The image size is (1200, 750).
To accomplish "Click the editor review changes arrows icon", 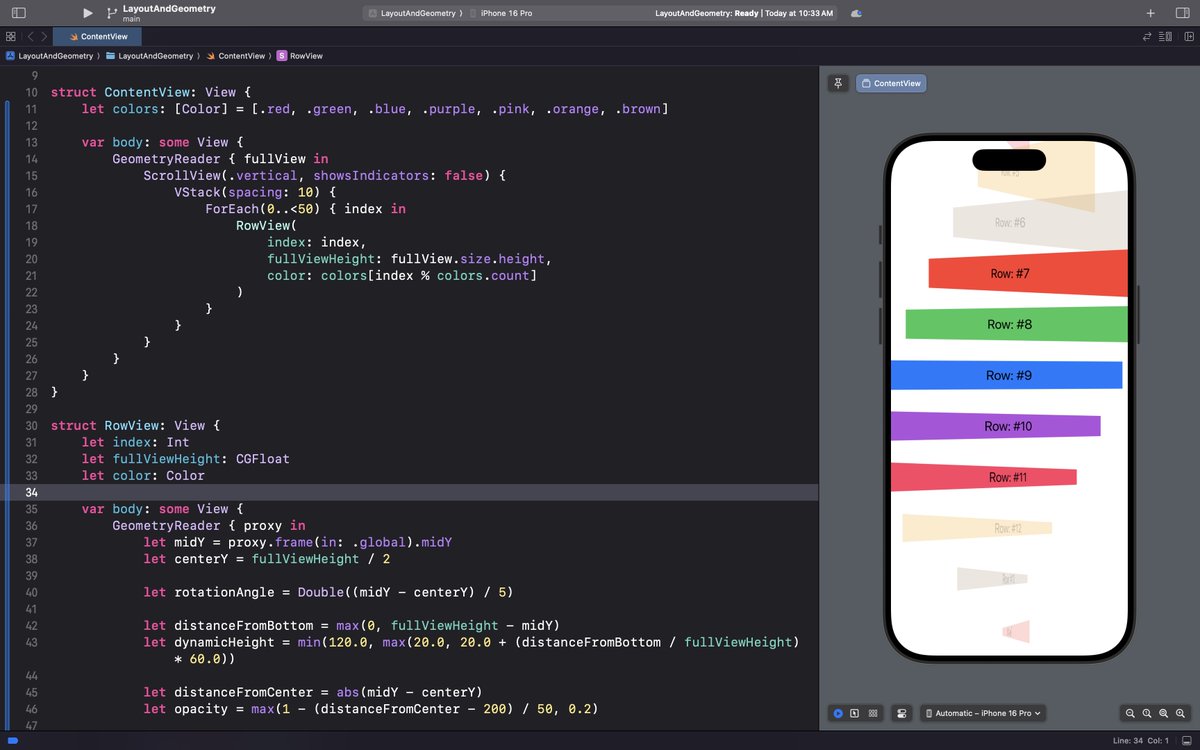I will click(1147, 36).
